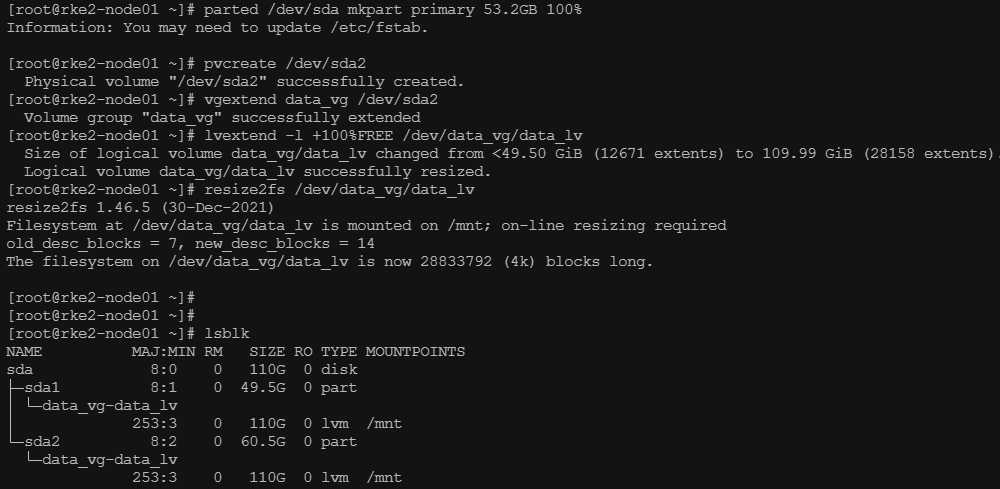Select the sda1 partition entry
1000x489 pixels.
click(x=42, y=387)
